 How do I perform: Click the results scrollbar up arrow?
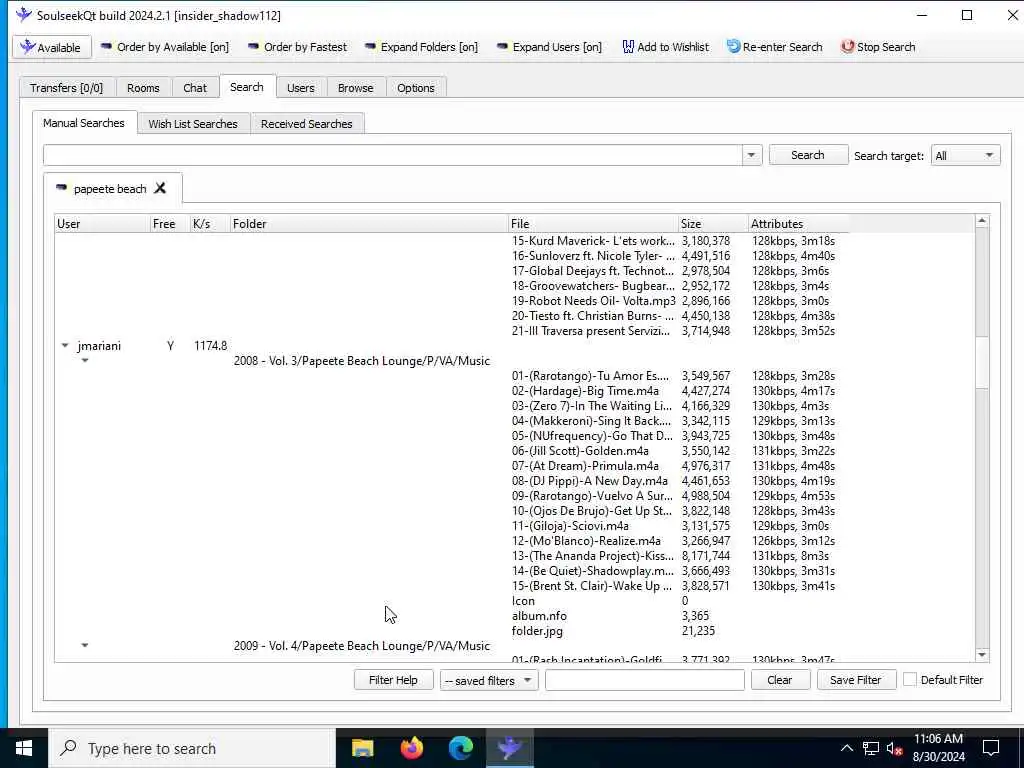982,221
